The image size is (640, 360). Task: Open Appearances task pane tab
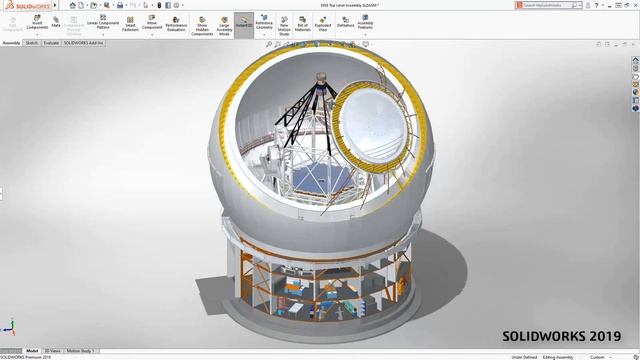[636, 92]
